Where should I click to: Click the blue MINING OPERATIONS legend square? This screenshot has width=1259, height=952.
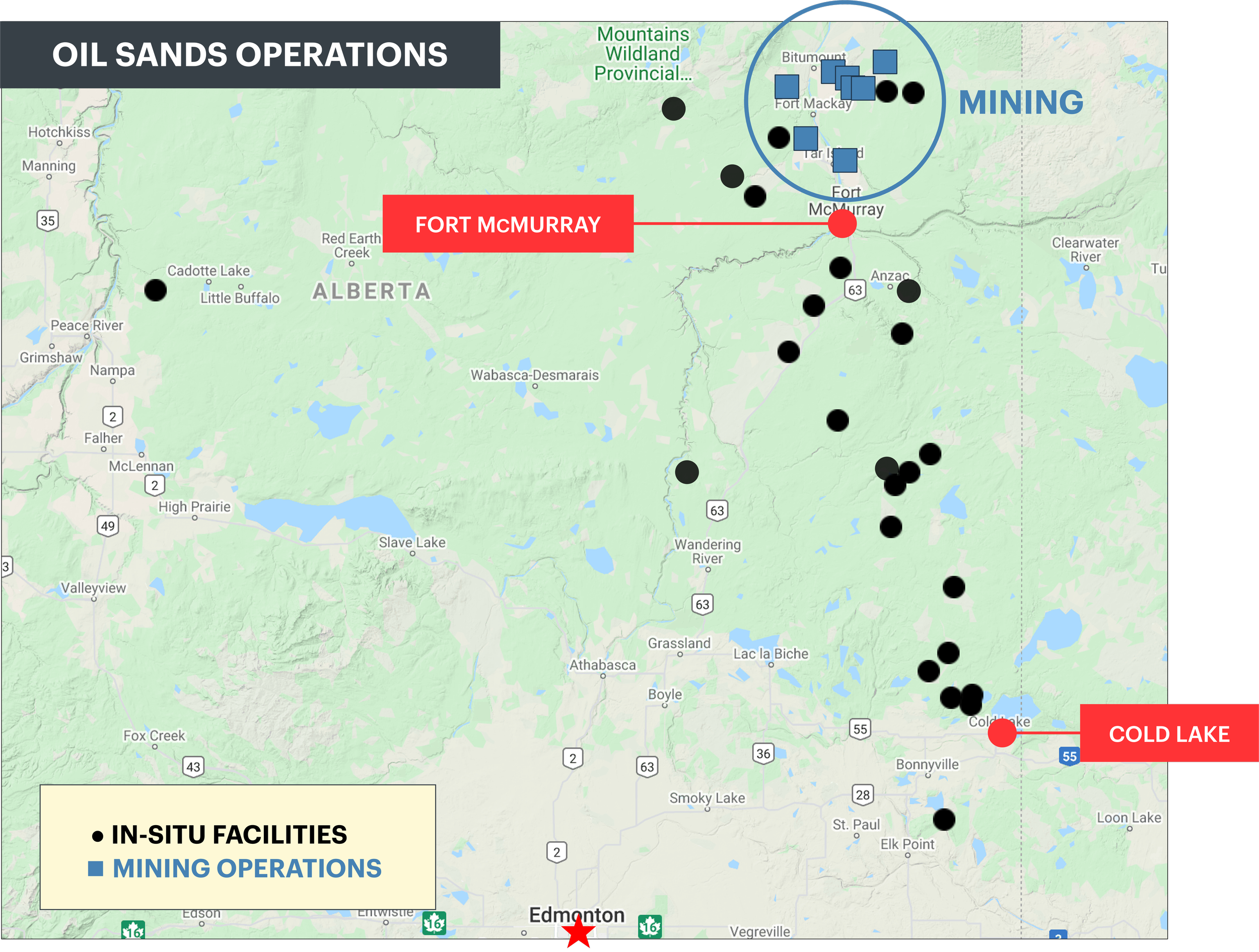(x=96, y=868)
